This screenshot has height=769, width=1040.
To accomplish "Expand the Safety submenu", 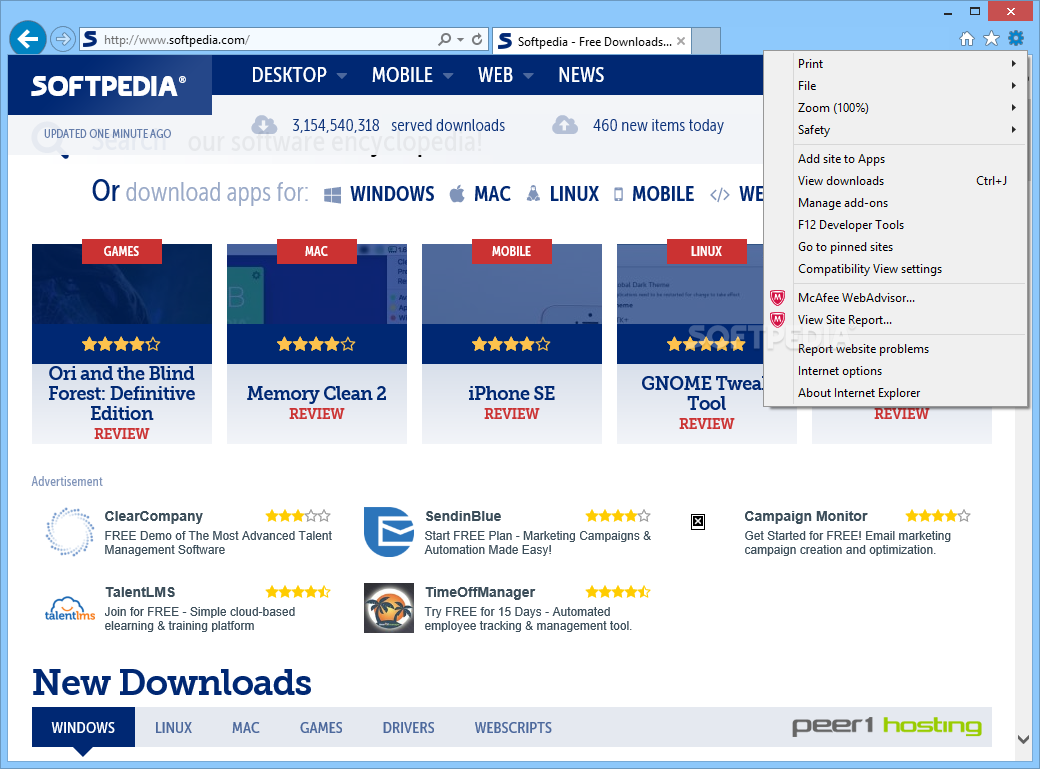I will tap(1013, 129).
